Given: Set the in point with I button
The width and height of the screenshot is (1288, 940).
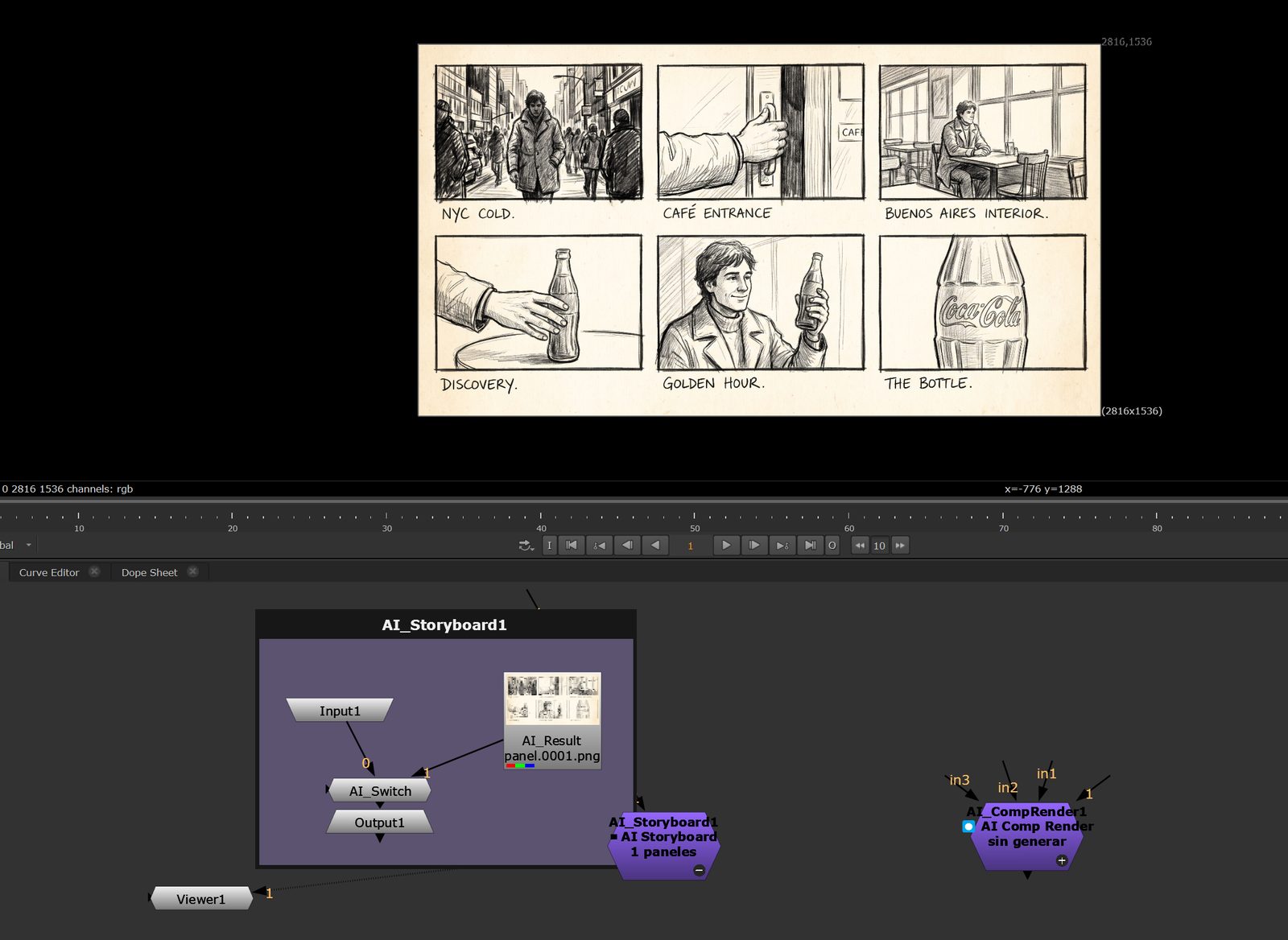Looking at the screenshot, I should pos(550,546).
